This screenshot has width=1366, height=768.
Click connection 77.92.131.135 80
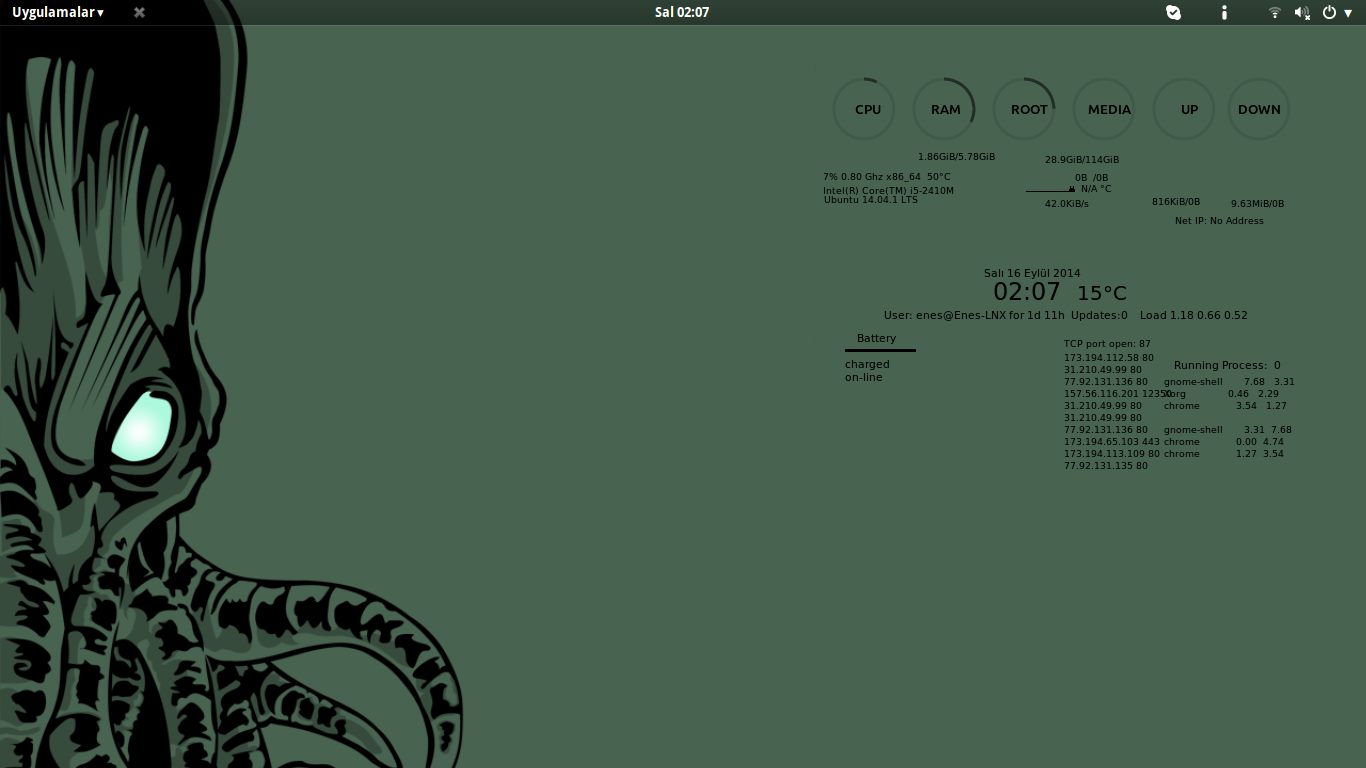coord(1105,466)
